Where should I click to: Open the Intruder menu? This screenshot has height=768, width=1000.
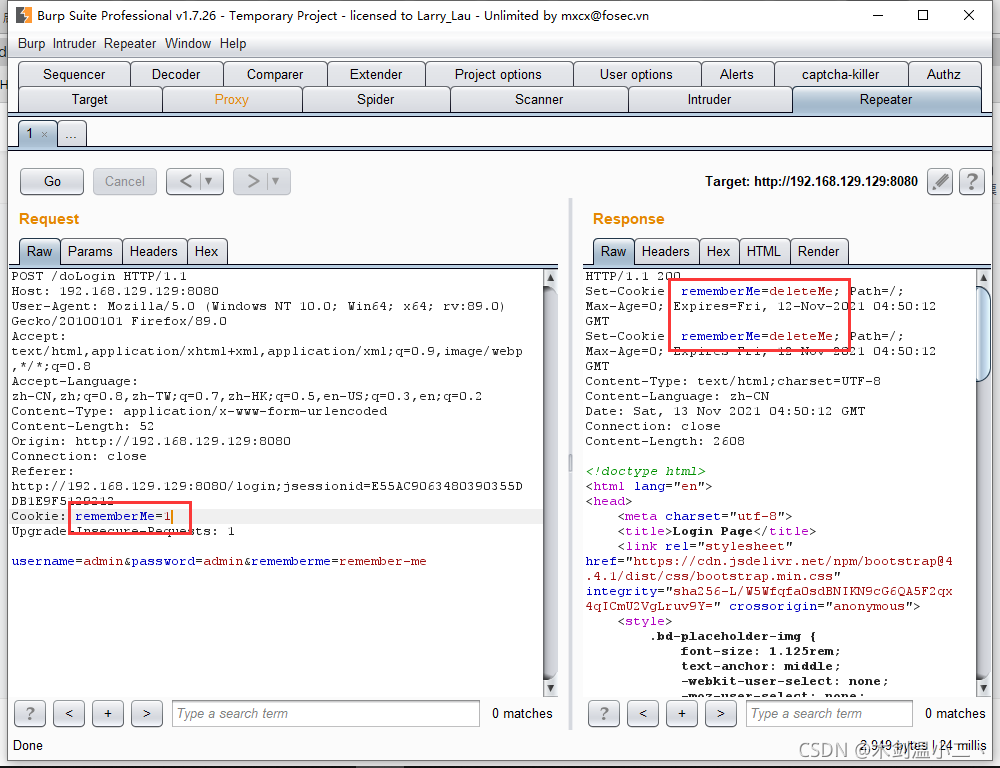tap(75, 43)
